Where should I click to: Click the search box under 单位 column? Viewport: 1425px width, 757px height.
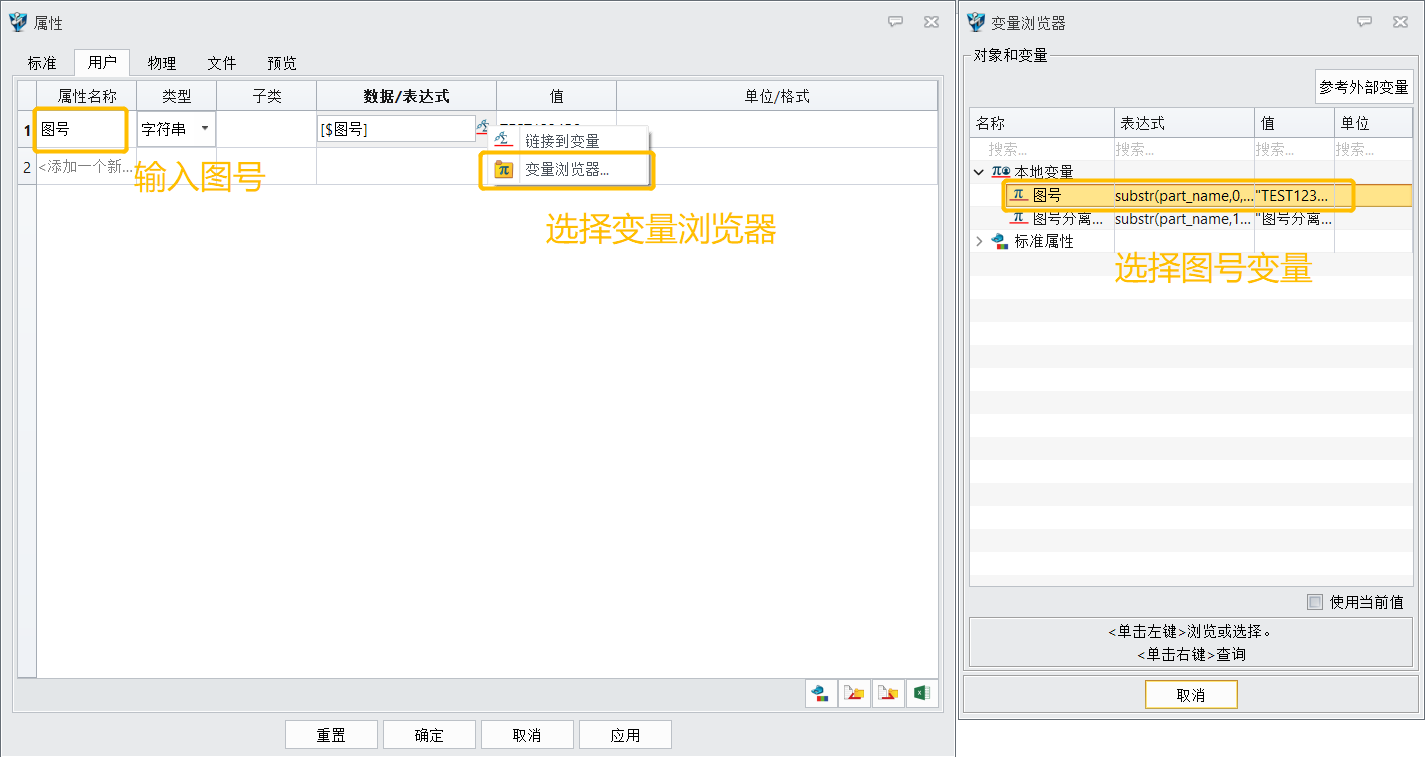[x=1373, y=149]
